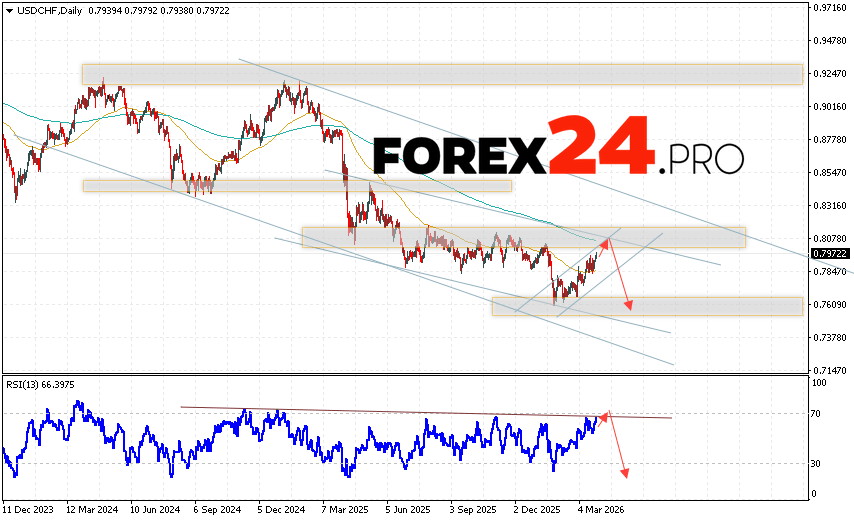Viewport: 854px width, 521px height.
Task: Click date label 5 Dec 2024
Action: 282,510
